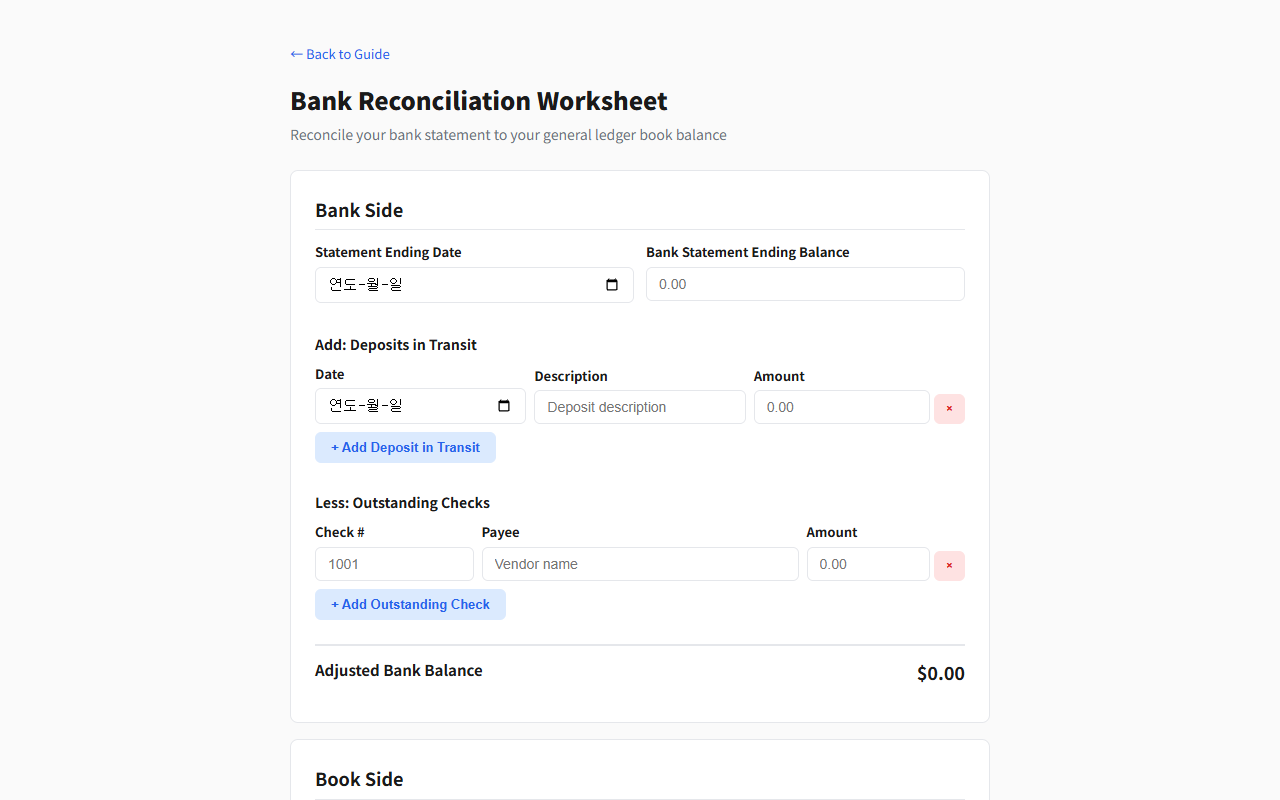Click Add Deposit in Transit

tap(405, 447)
